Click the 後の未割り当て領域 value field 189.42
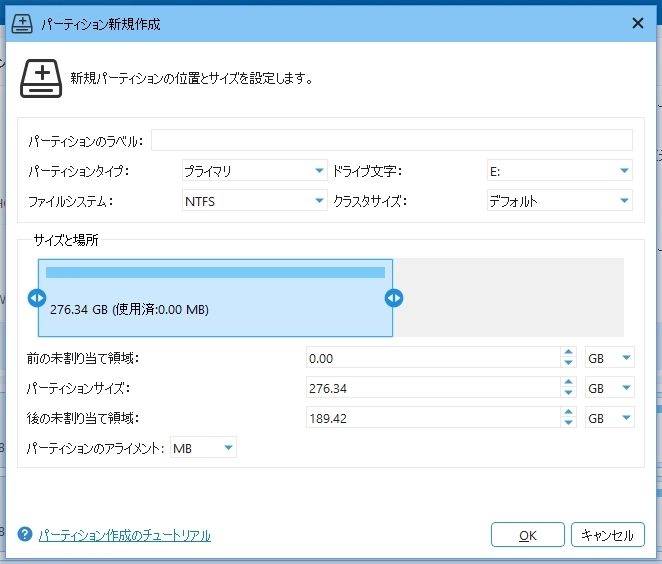Screen dimensions: 662x564 [x=433, y=418]
